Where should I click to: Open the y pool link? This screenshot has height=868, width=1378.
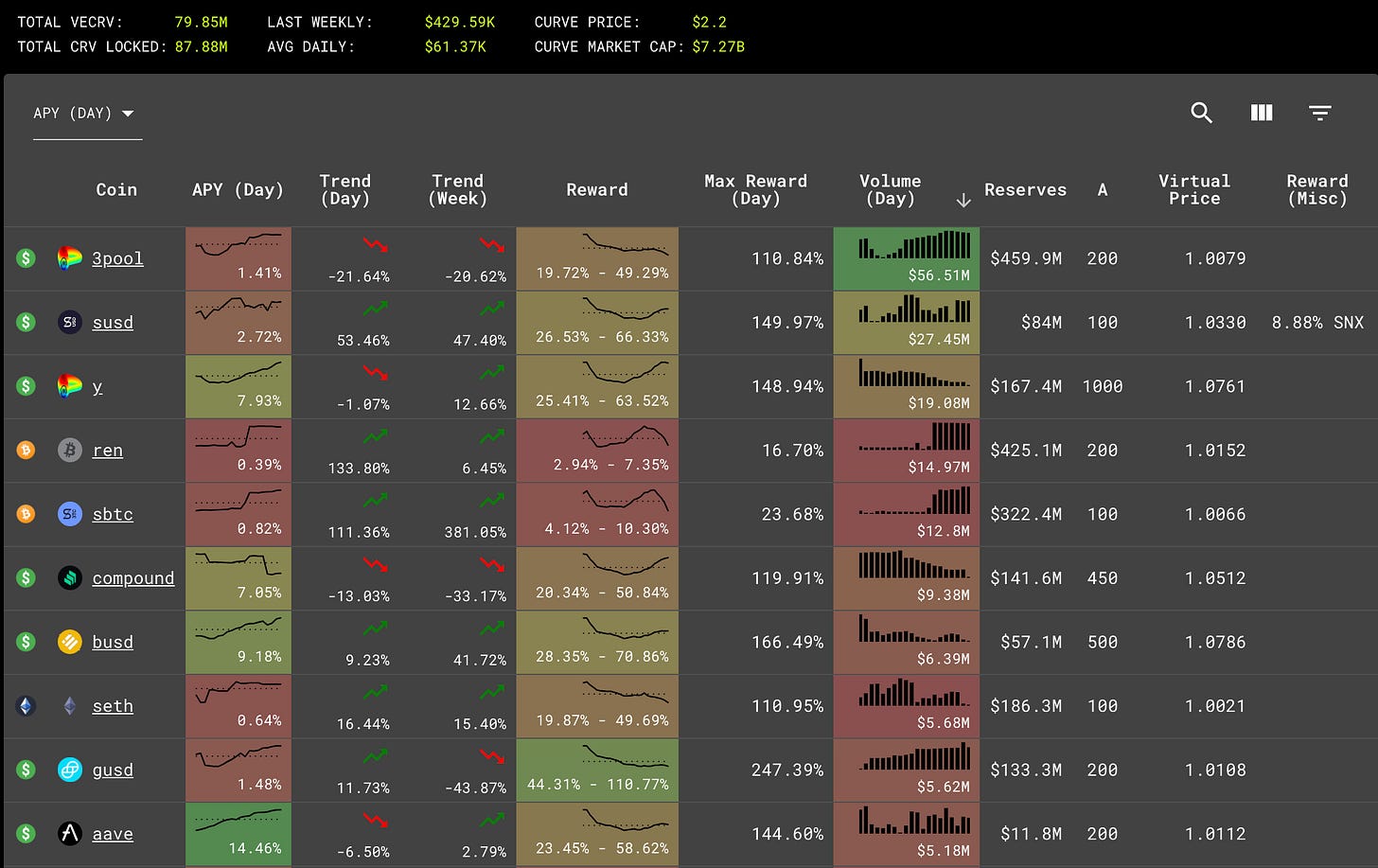97,386
